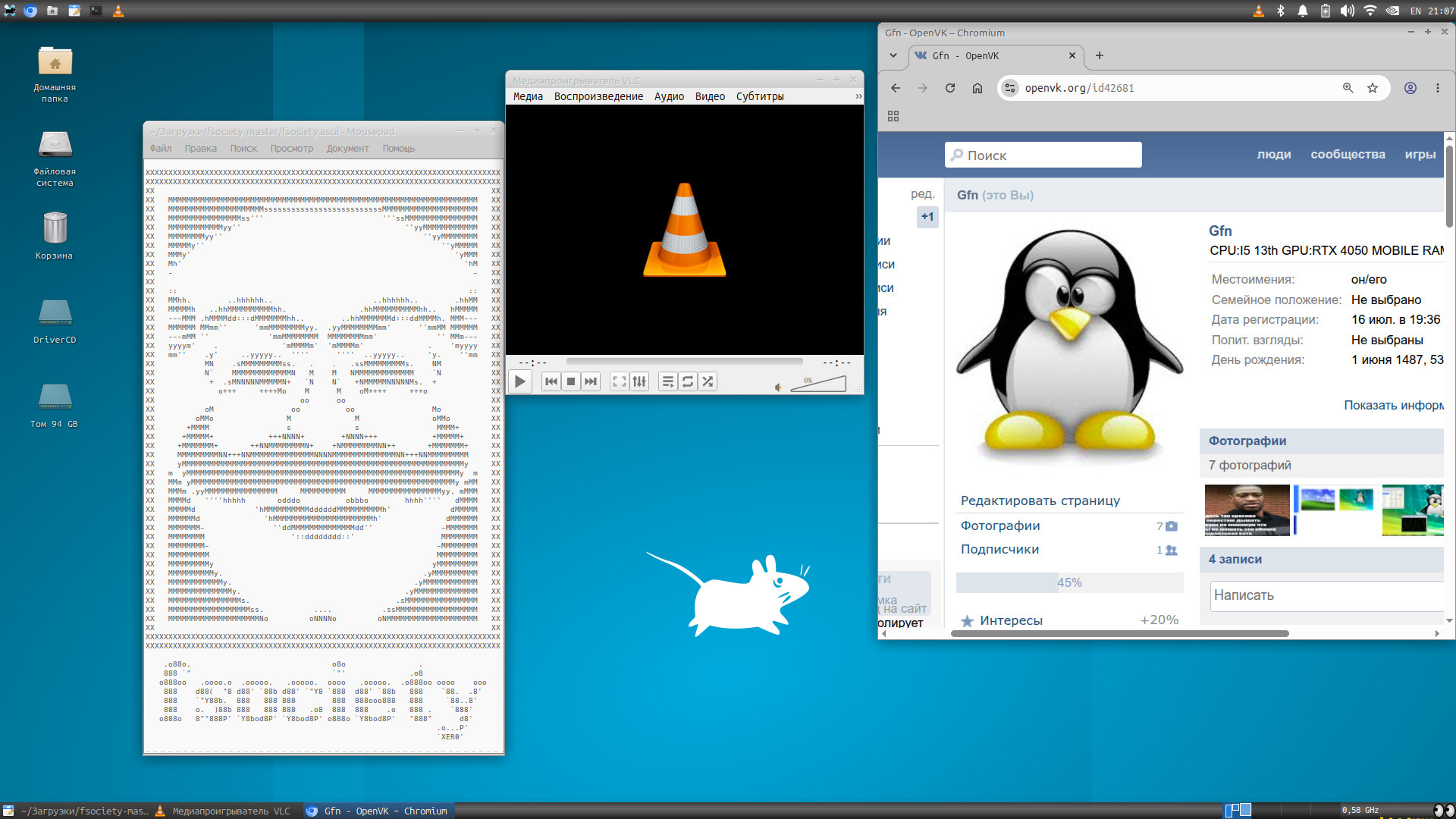The image size is (1456, 819).
Task: Skip to previous track in VLC
Action: coord(551,381)
